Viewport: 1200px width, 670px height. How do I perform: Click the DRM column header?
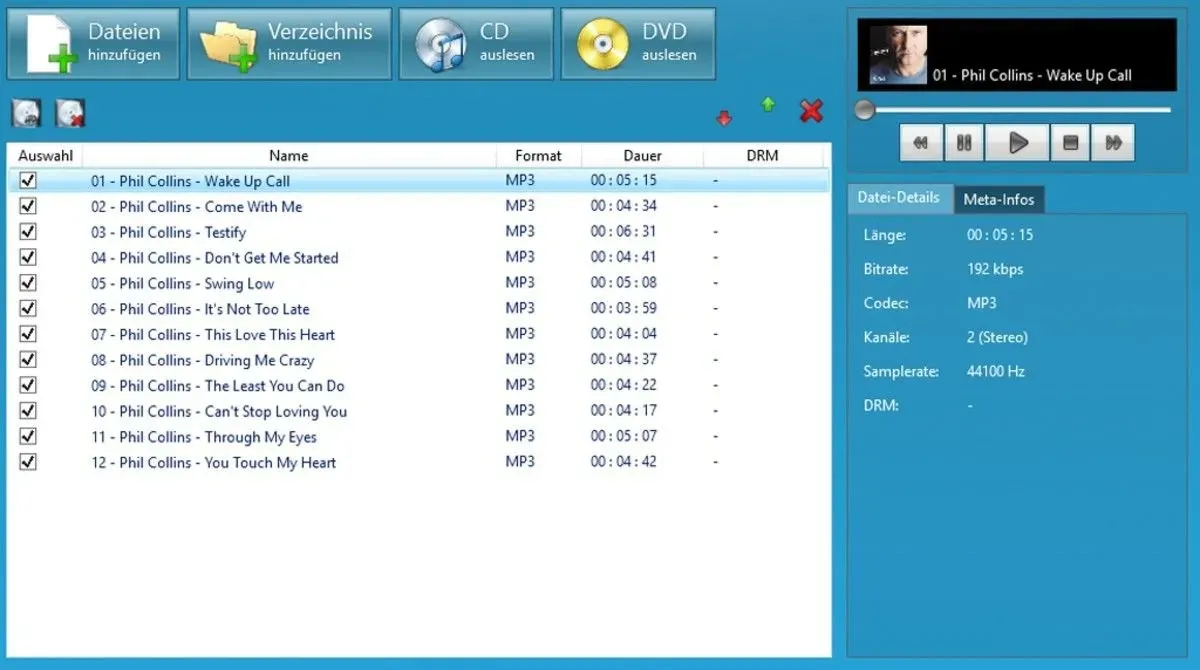pos(763,155)
